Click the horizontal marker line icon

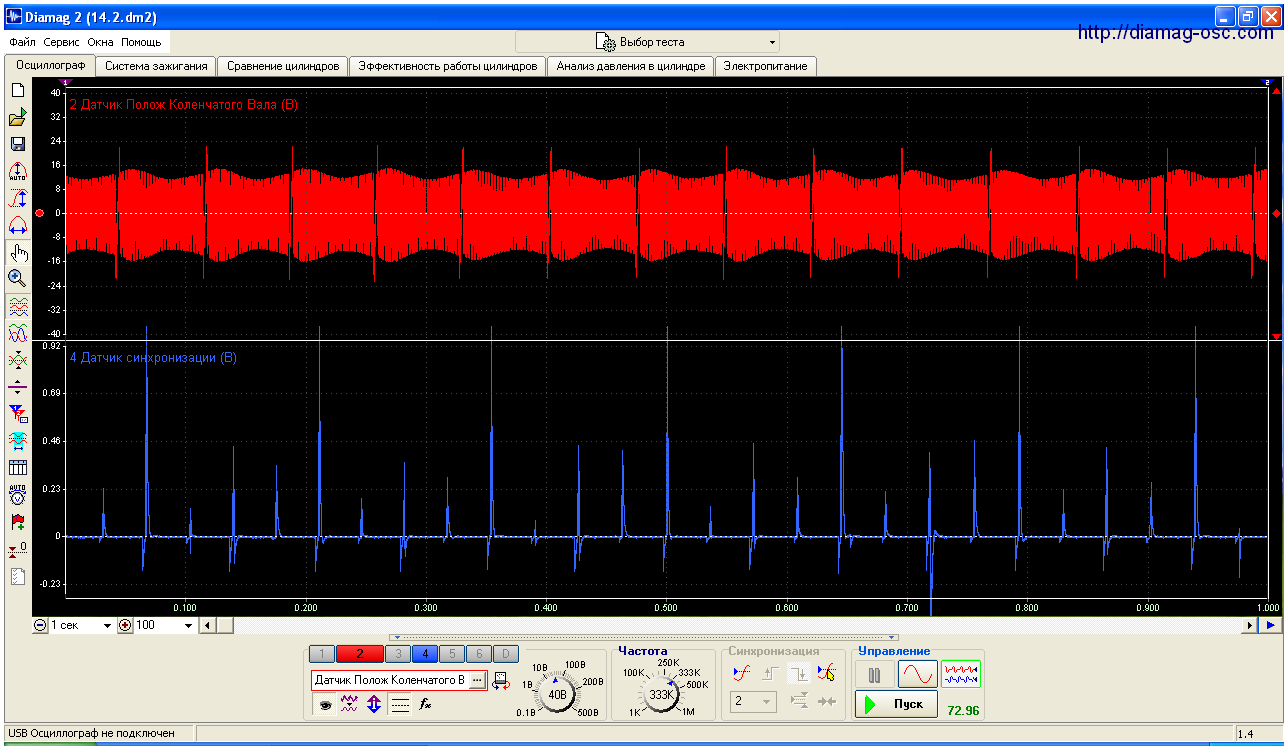[17, 386]
